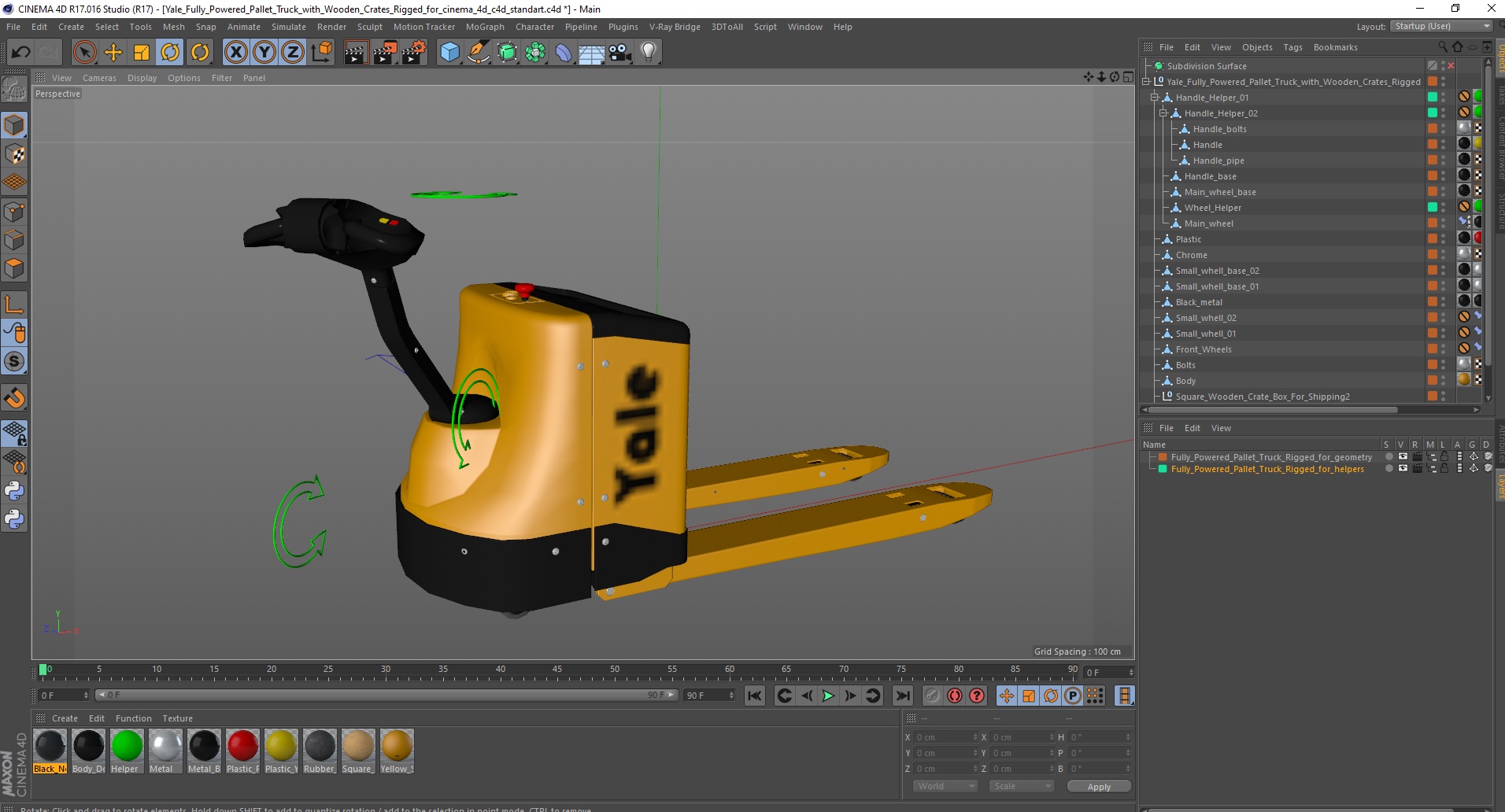
Task: Enable the Axis tool in sidebar
Action: point(14,304)
